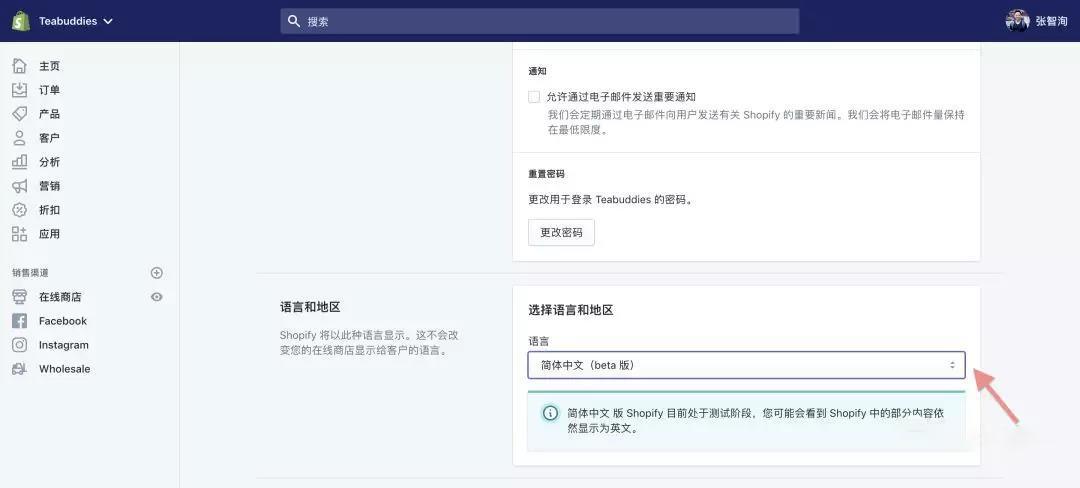
Task: Click the 折扣 discounts badge icon
Action: [19, 210]
